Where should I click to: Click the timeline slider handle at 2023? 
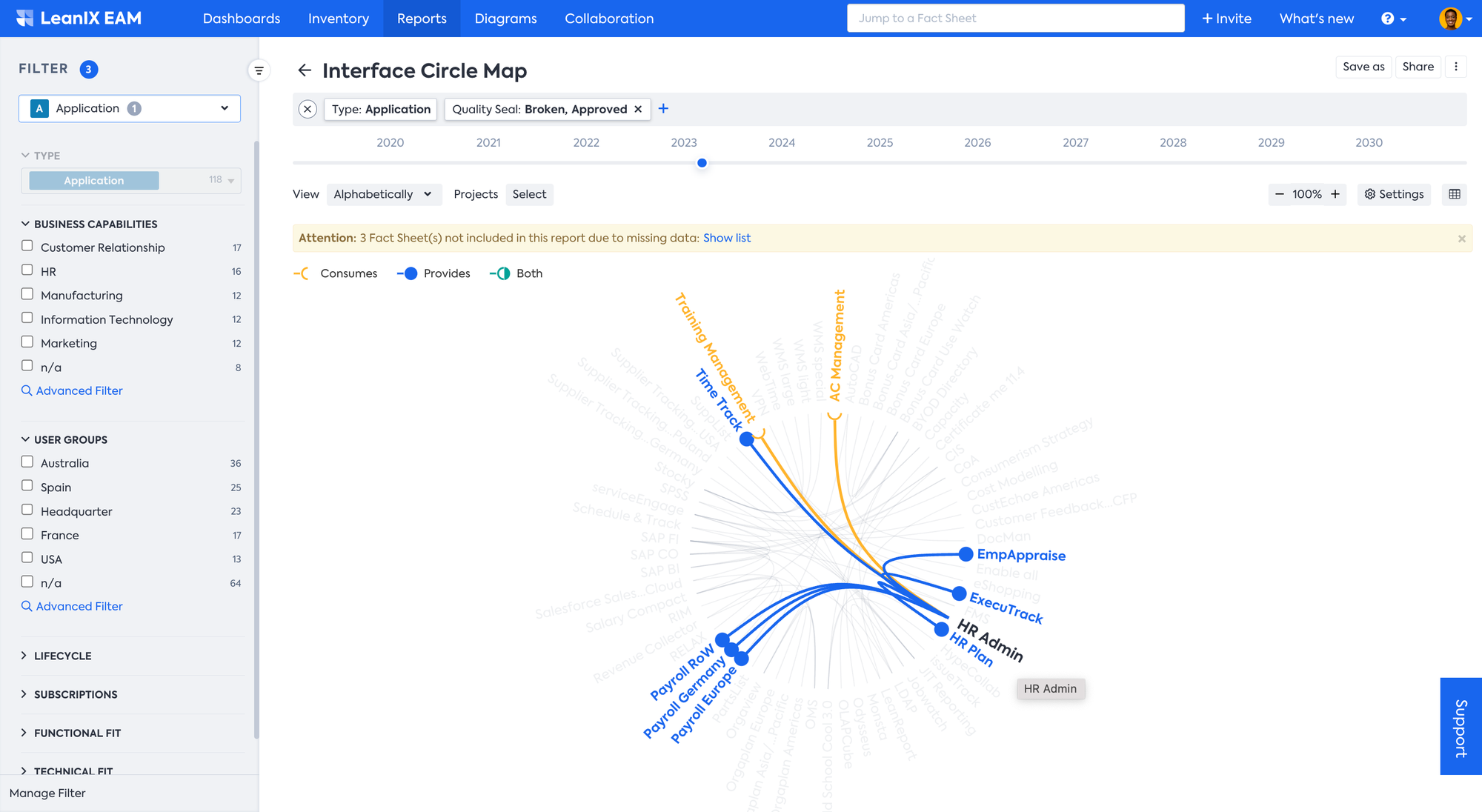pos(702,163)
